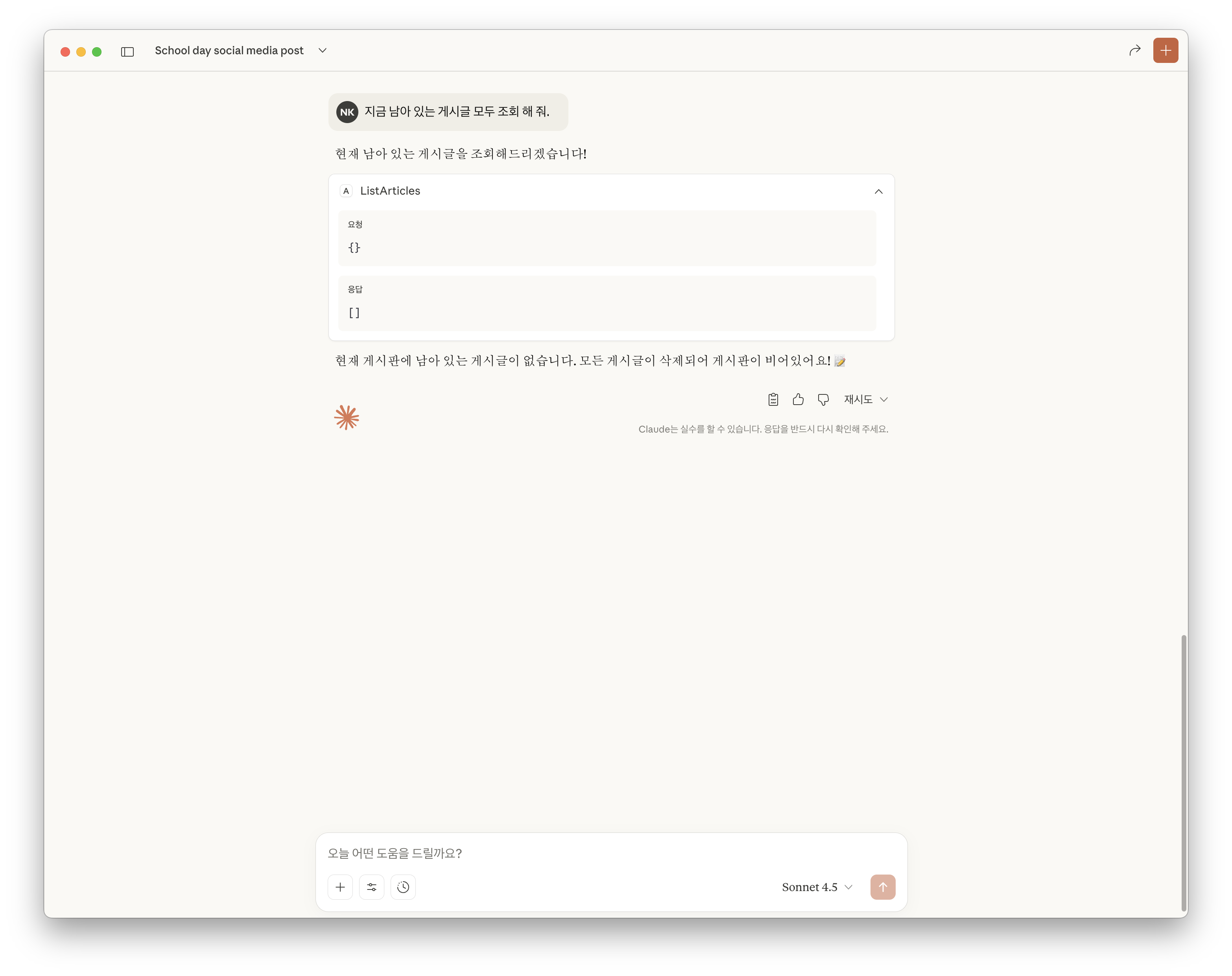Give the response a thumbs up
The width and height of the screenshot is (1232, 976).
tap(798, 399)
